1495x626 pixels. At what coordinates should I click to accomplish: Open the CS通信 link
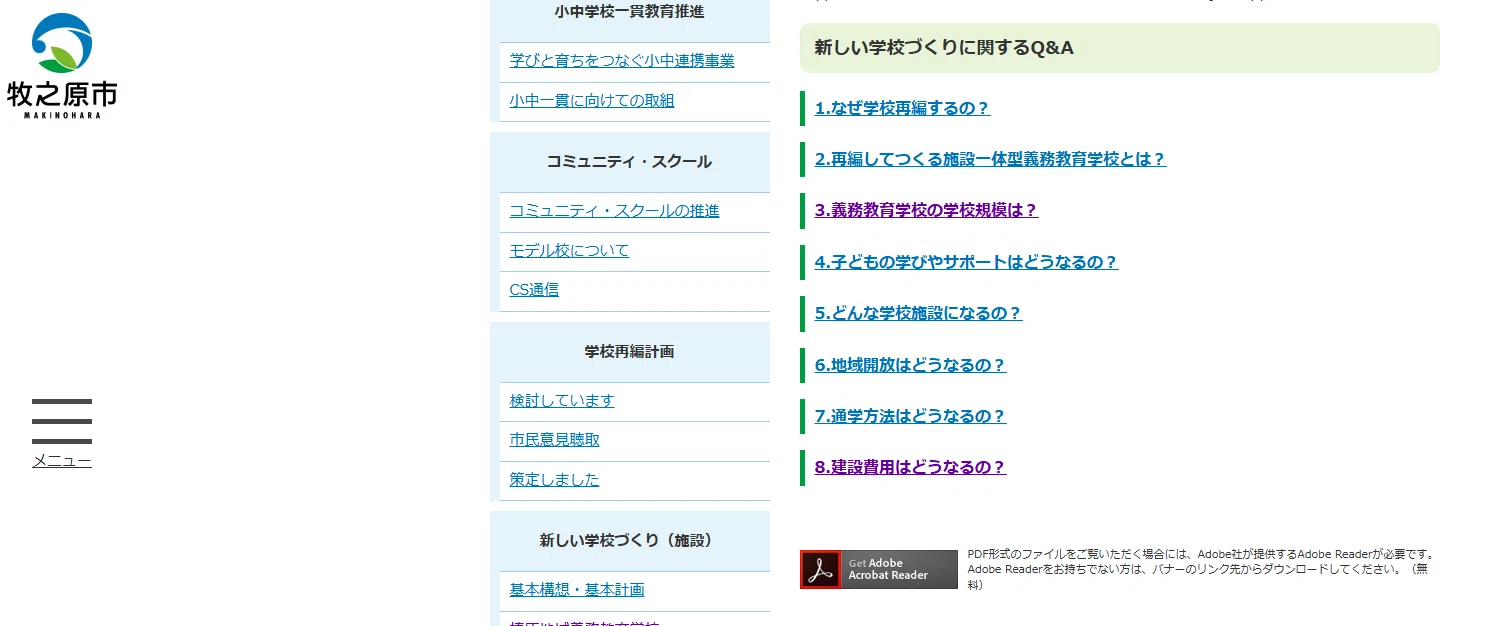534,290
